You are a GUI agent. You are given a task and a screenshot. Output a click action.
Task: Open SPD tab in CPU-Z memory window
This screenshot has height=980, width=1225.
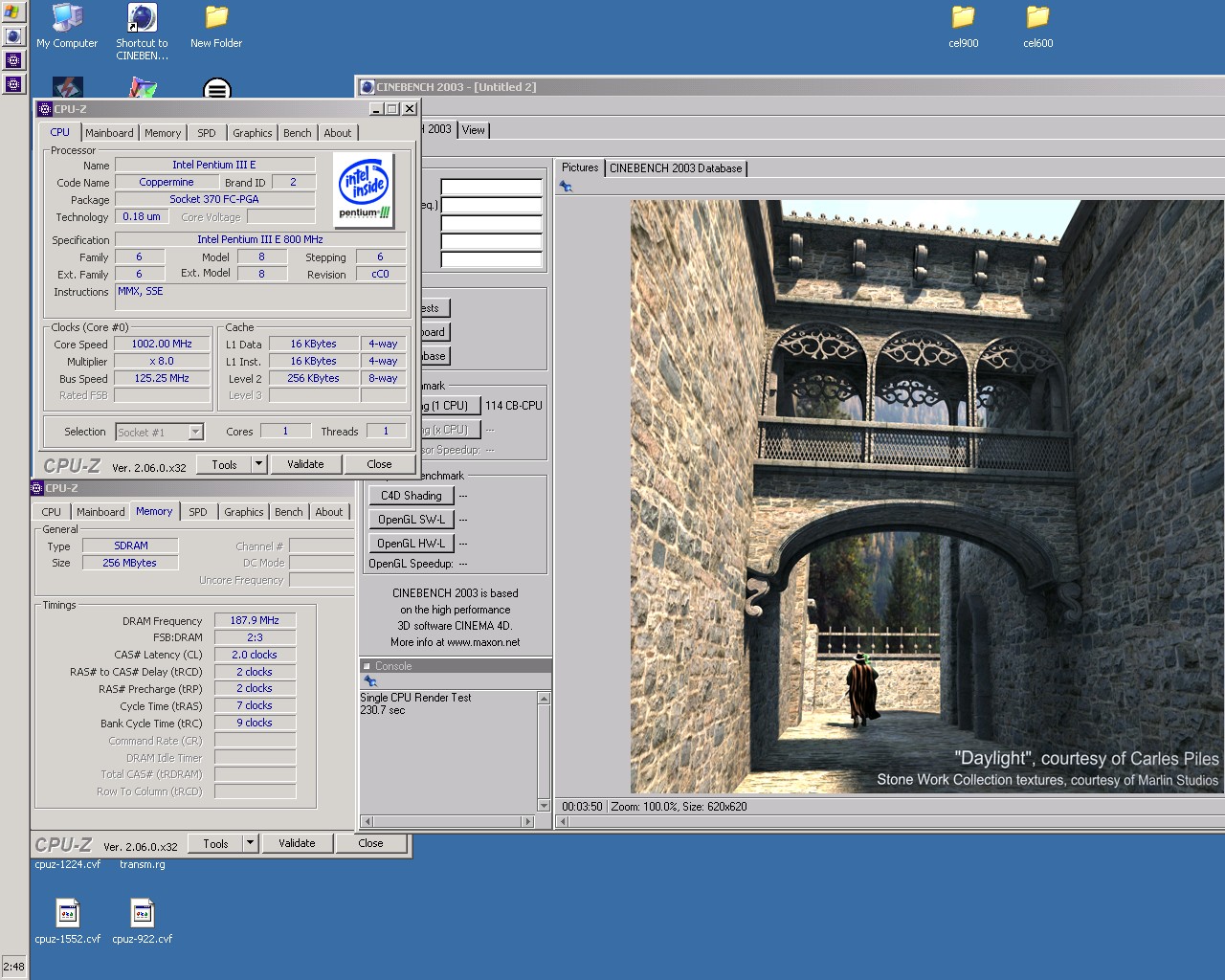point(198,512)
